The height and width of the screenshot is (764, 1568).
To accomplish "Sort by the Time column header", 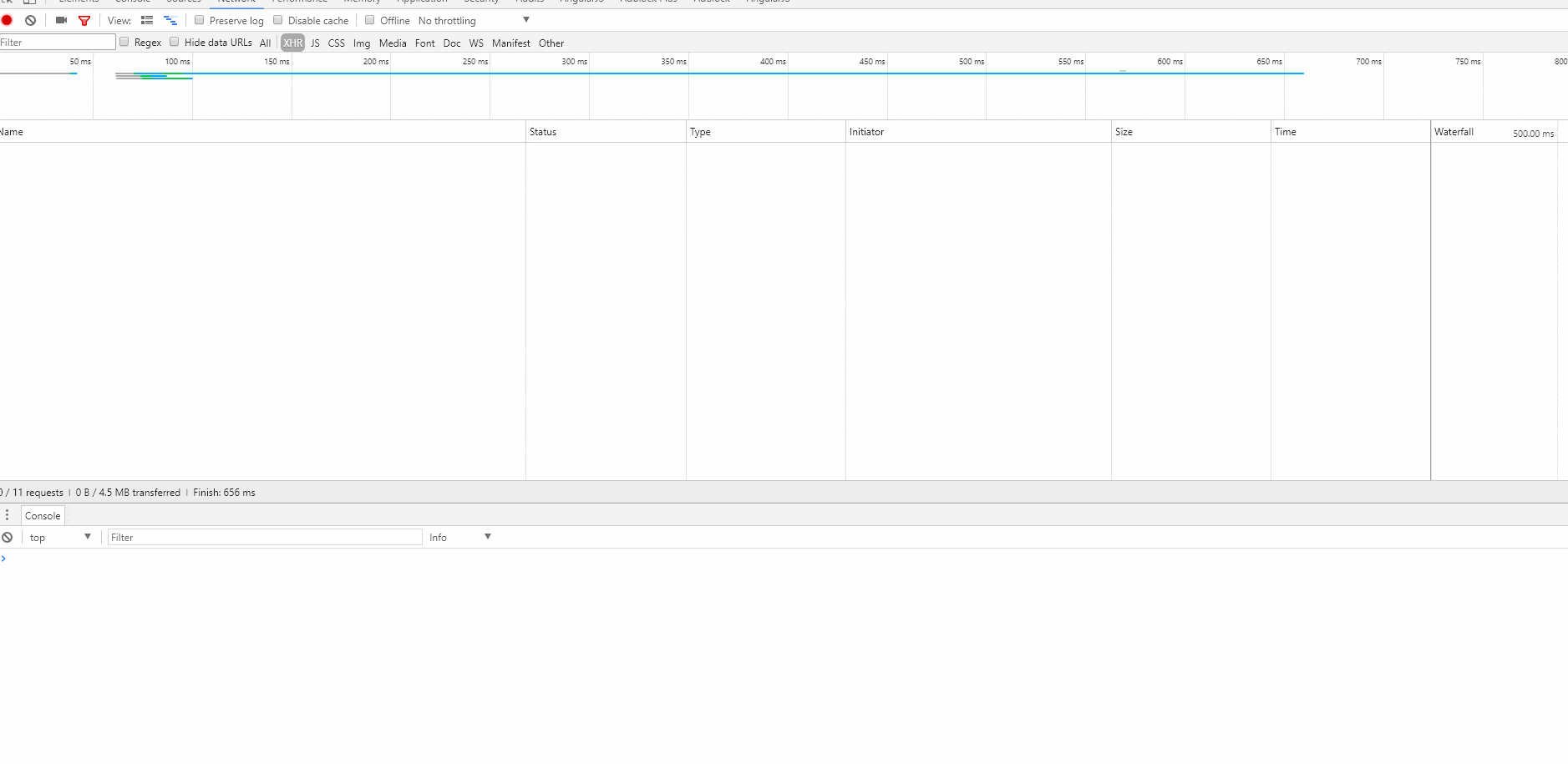I will click(1351, 132).
